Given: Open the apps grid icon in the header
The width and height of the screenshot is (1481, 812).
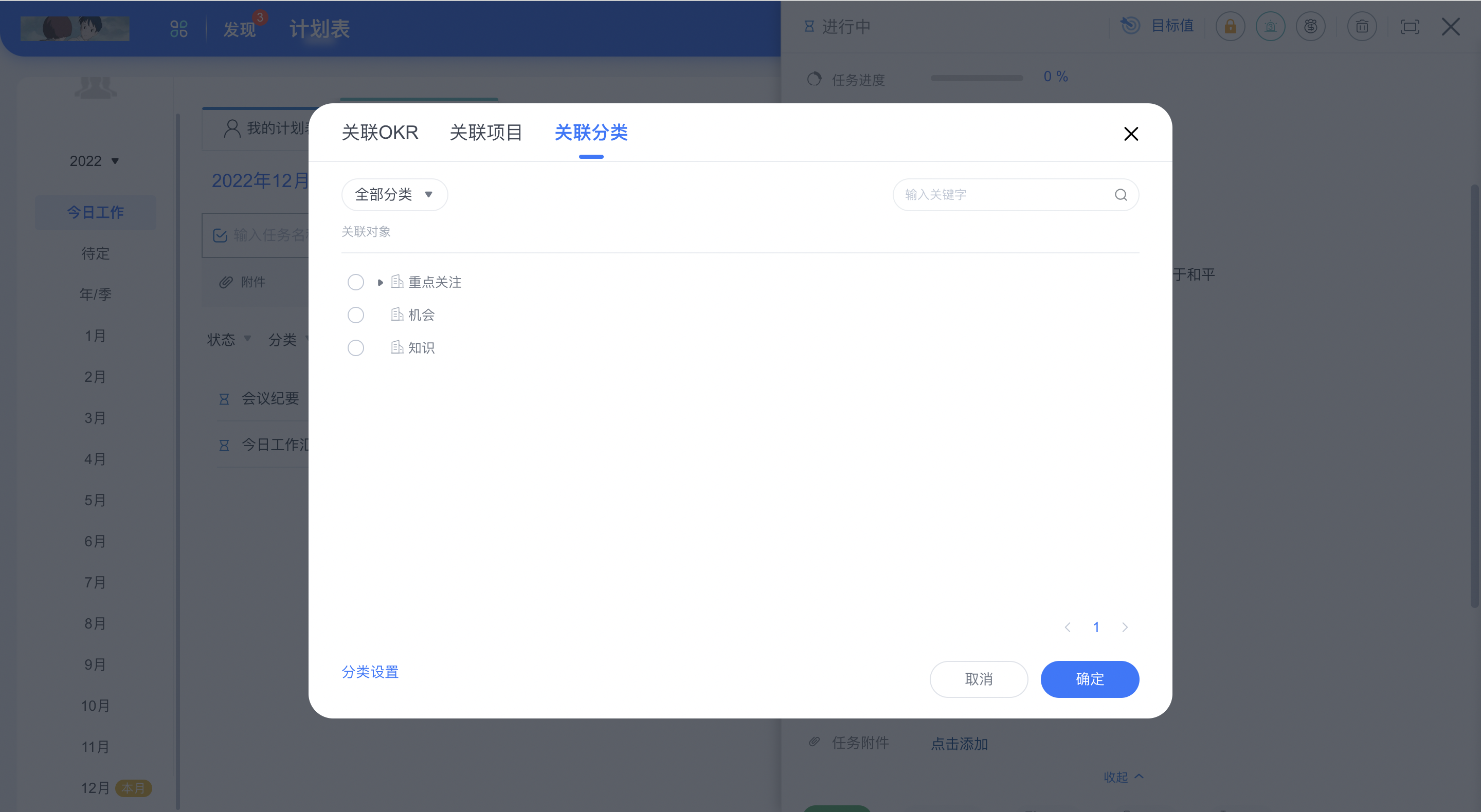Looking at the screenshot, I should tap(179, 29).
